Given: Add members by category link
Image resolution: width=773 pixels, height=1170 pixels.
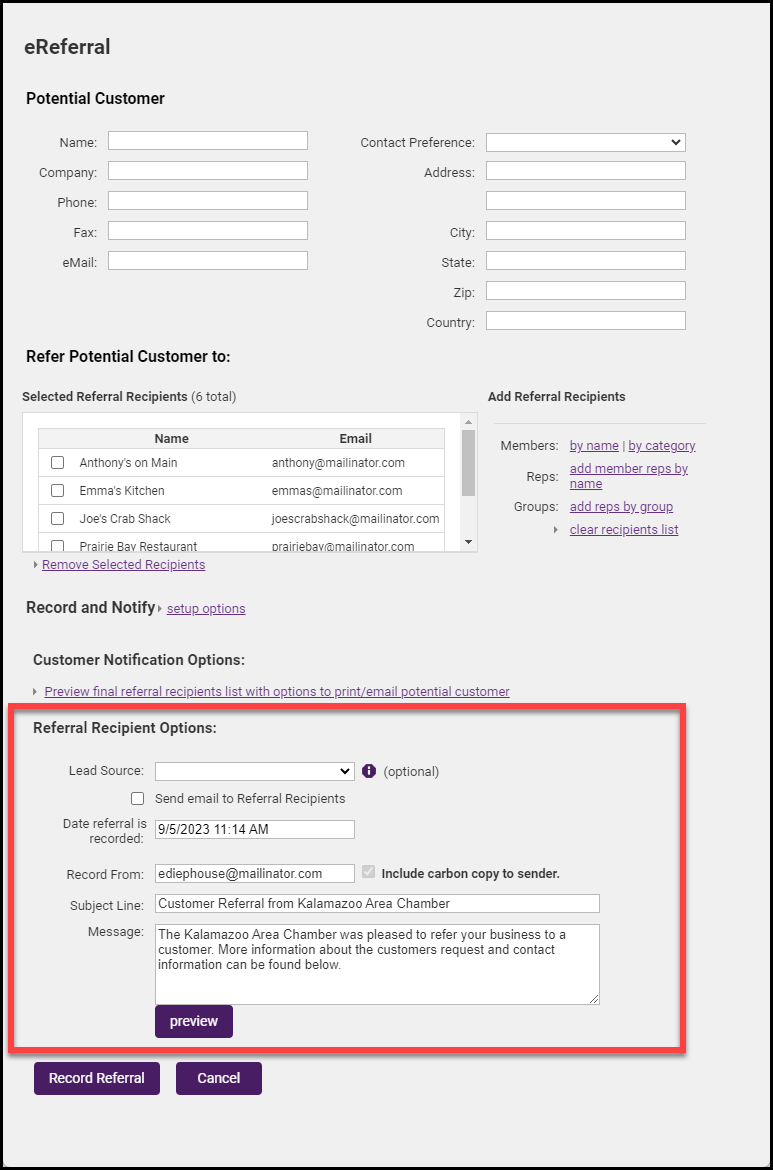Looking at the screenshot, I should click(661, 446).
